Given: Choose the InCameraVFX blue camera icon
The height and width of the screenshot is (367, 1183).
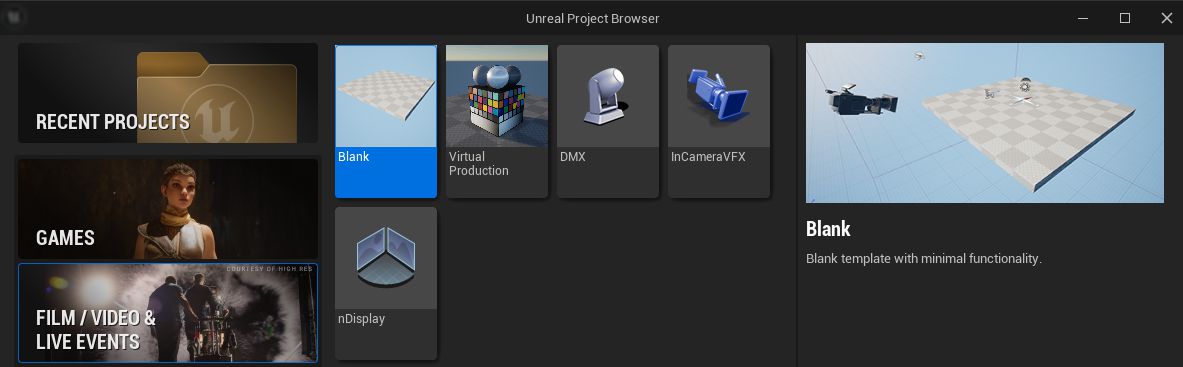Looking at the screenshot, I should click(x=718, y=94).
